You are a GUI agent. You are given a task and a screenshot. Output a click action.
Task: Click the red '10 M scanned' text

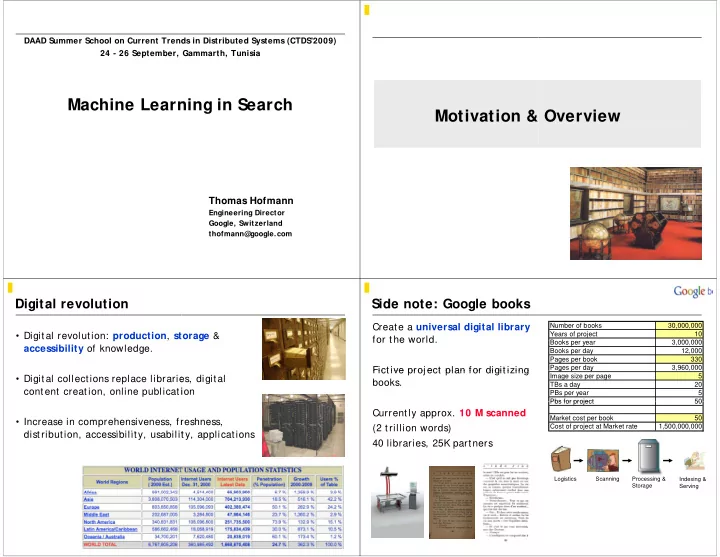coord(493,413)
